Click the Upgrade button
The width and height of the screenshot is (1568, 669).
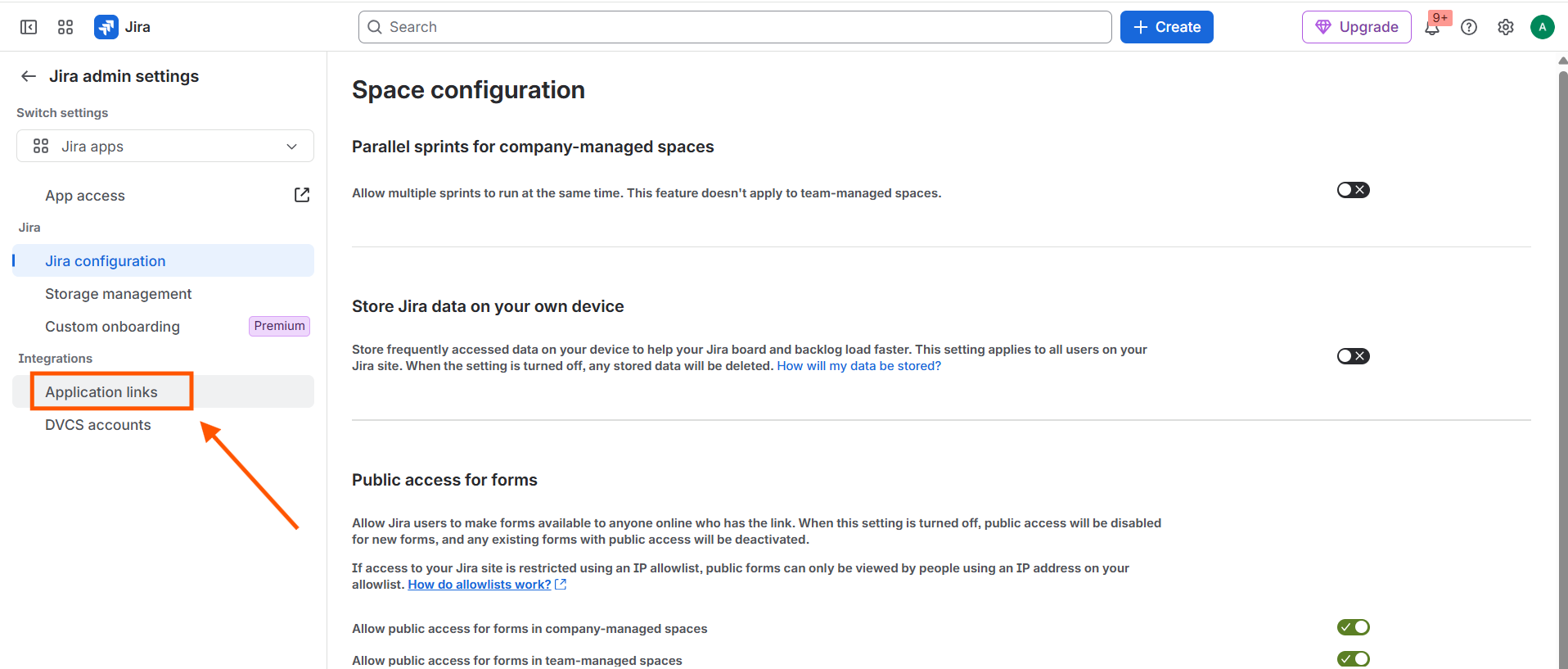1356,27
